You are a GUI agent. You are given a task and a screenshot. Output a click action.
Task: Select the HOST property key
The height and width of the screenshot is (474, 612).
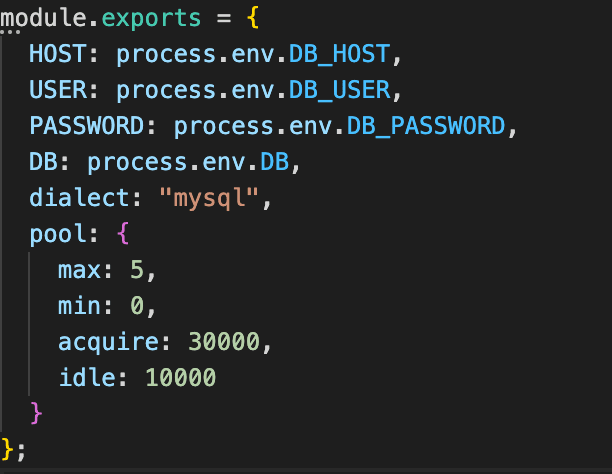point(57,53)
